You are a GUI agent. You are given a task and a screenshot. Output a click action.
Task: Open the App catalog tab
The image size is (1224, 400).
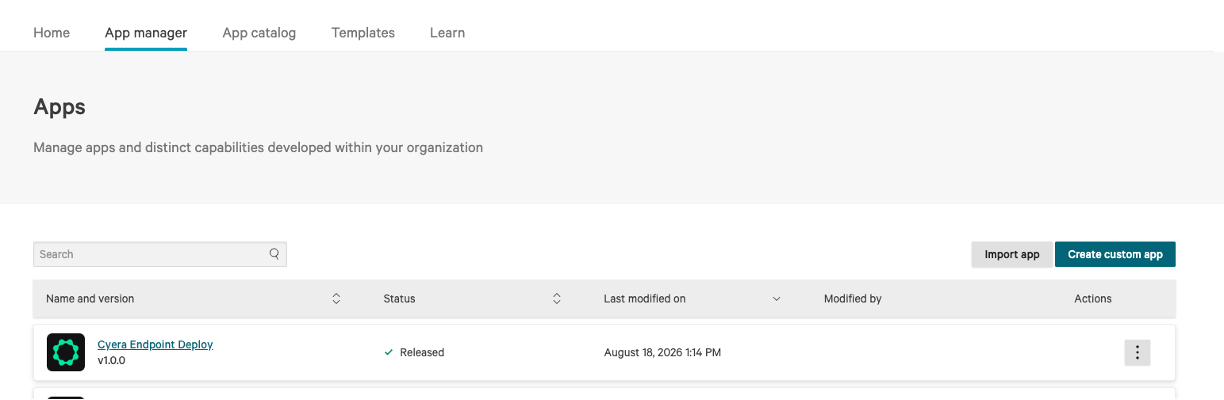click(259, 33)
